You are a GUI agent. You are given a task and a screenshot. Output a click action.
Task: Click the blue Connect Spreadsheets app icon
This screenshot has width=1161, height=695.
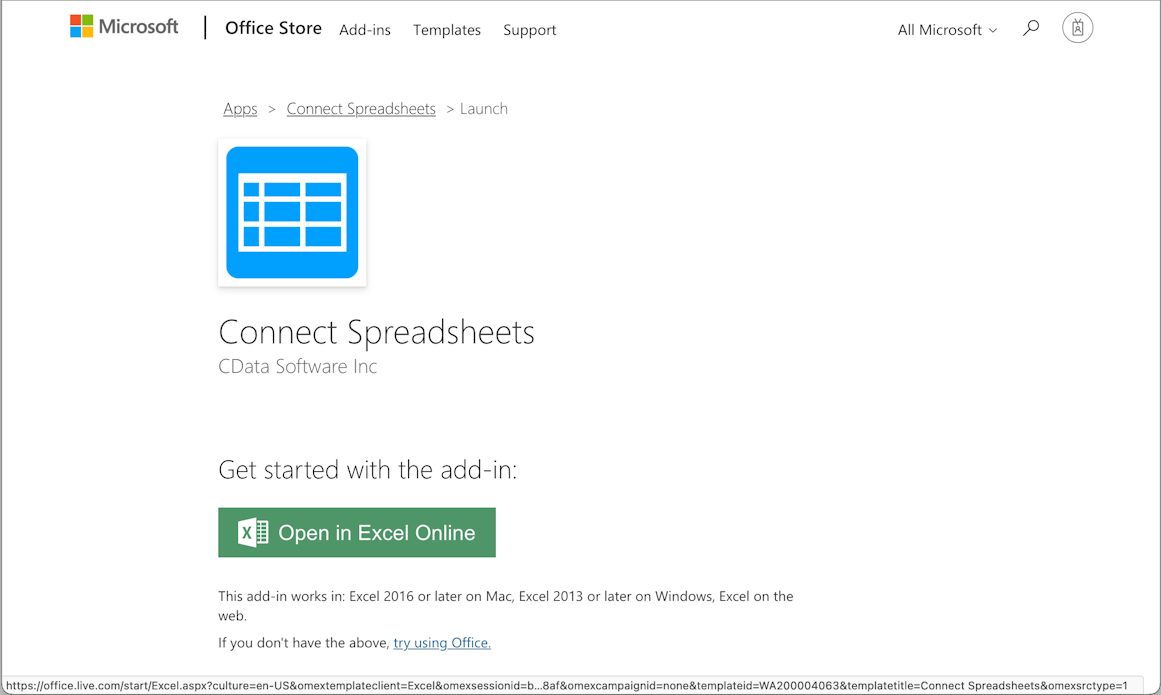coord(292,212)
